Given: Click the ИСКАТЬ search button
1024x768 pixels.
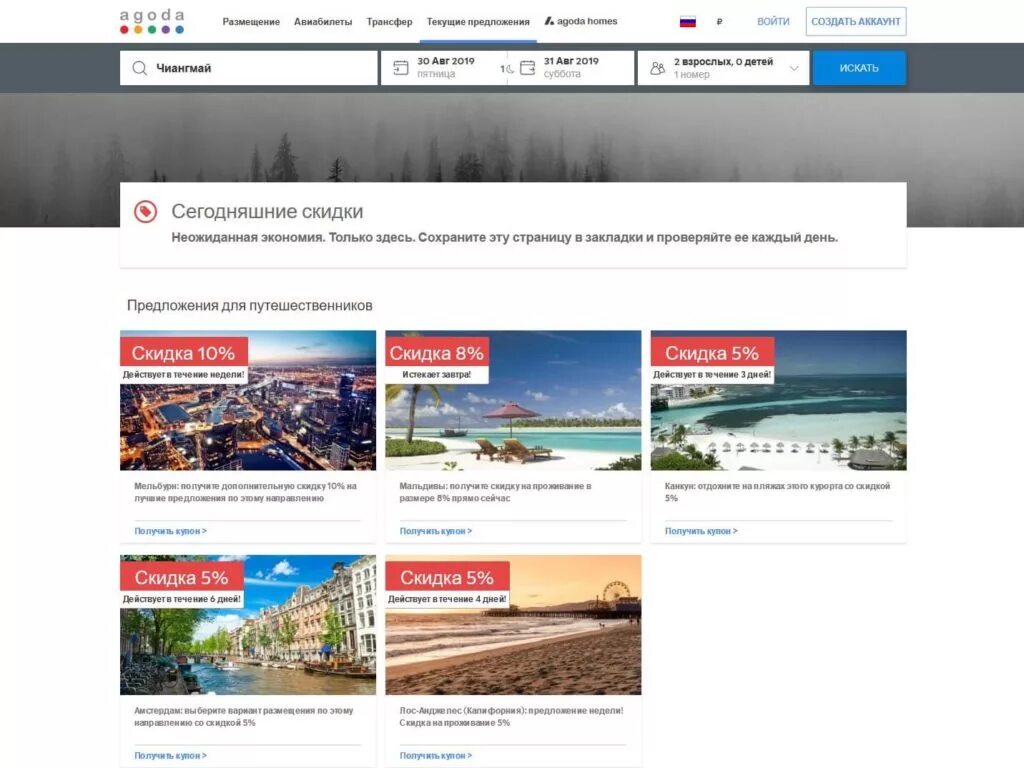Looking at the screenshot, I should (858, 67).
